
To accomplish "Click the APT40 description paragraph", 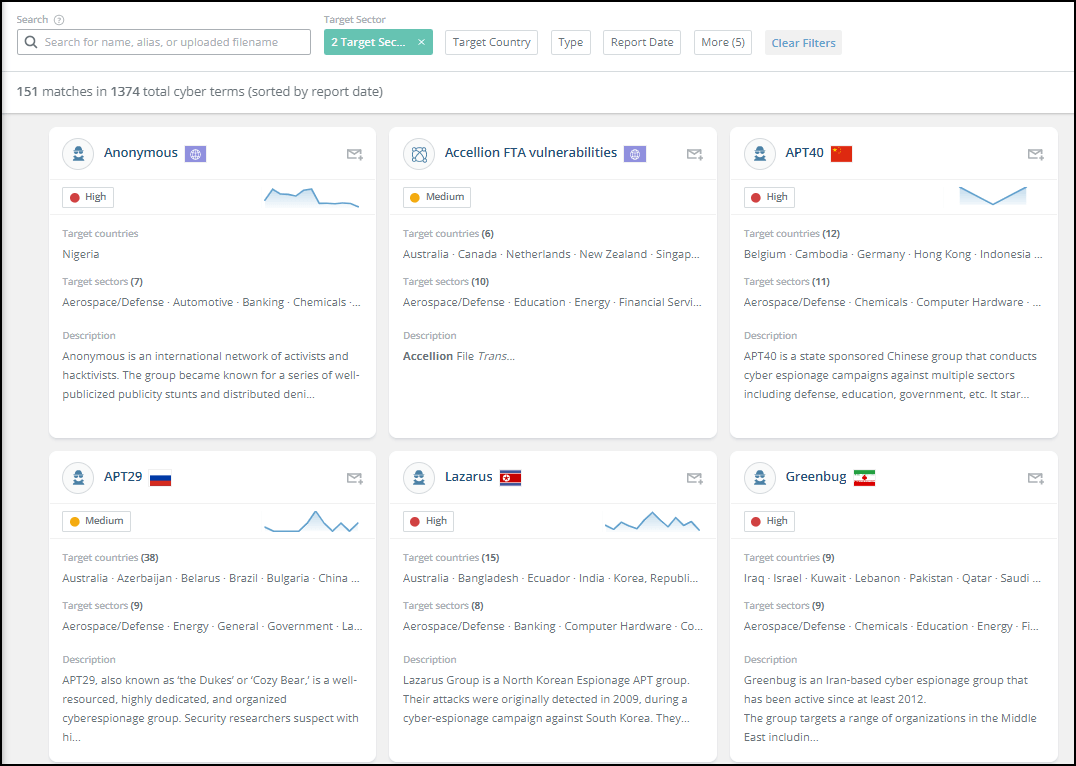I will point(891,375).
